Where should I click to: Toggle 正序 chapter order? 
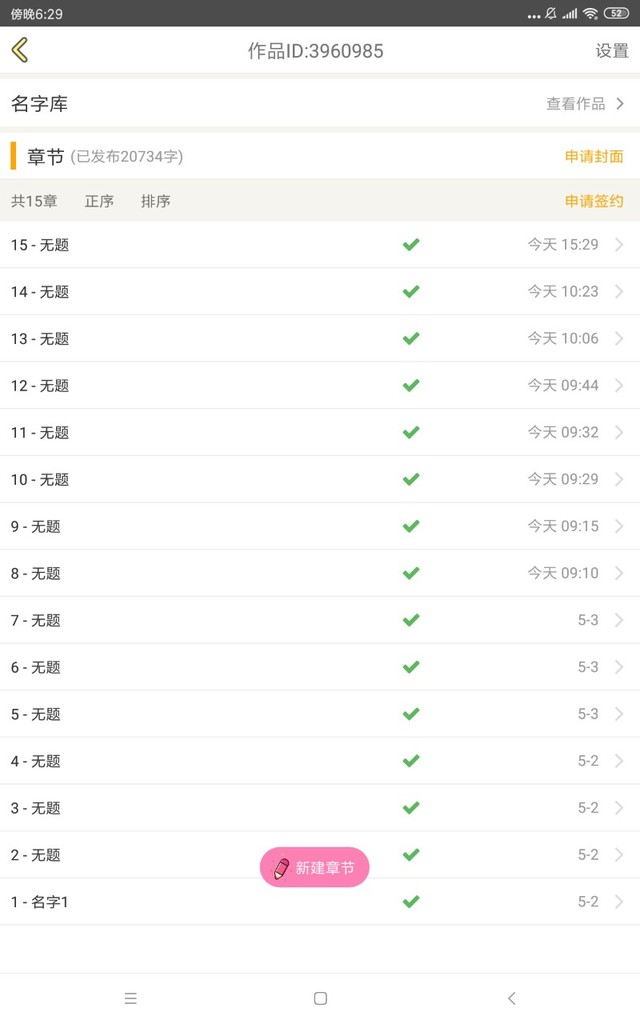[99, 201]
